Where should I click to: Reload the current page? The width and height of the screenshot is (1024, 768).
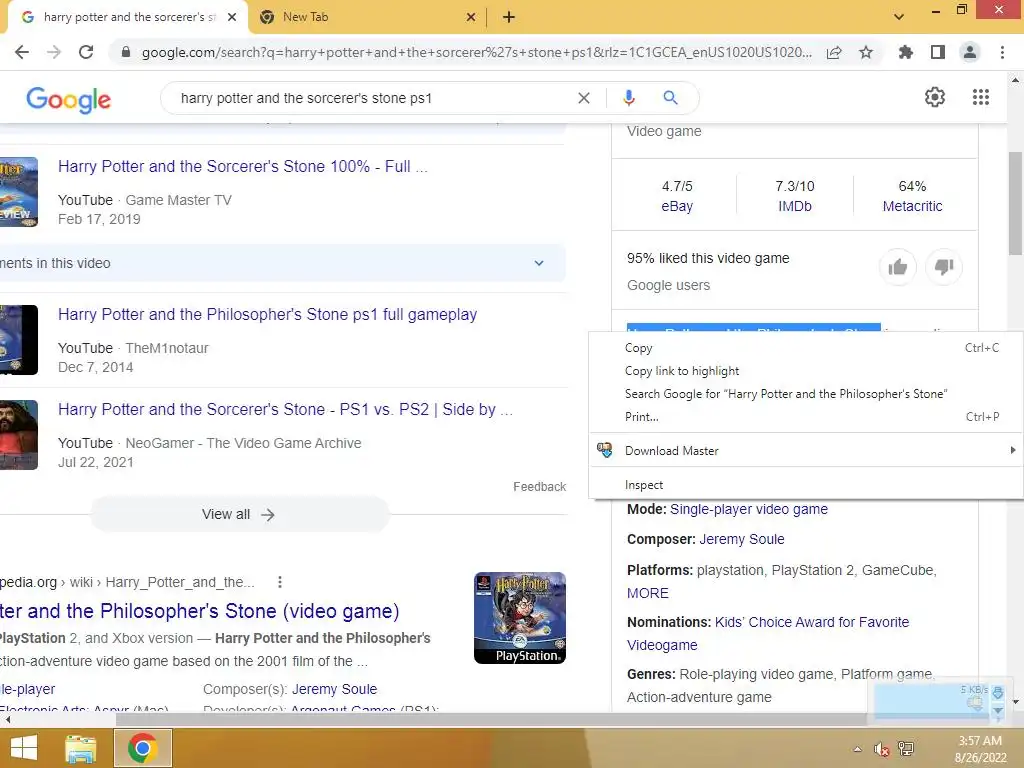click(x=86, y=52)
